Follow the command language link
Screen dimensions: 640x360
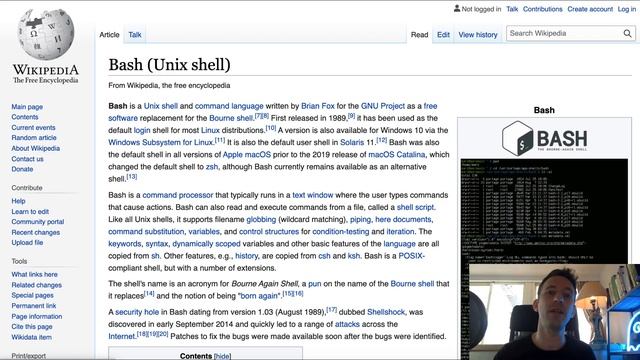pos(229,106)
